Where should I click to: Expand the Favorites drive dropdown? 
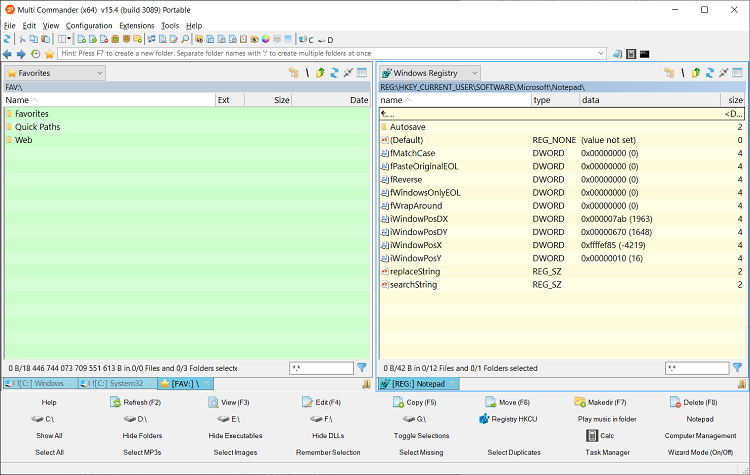[100, 73]
